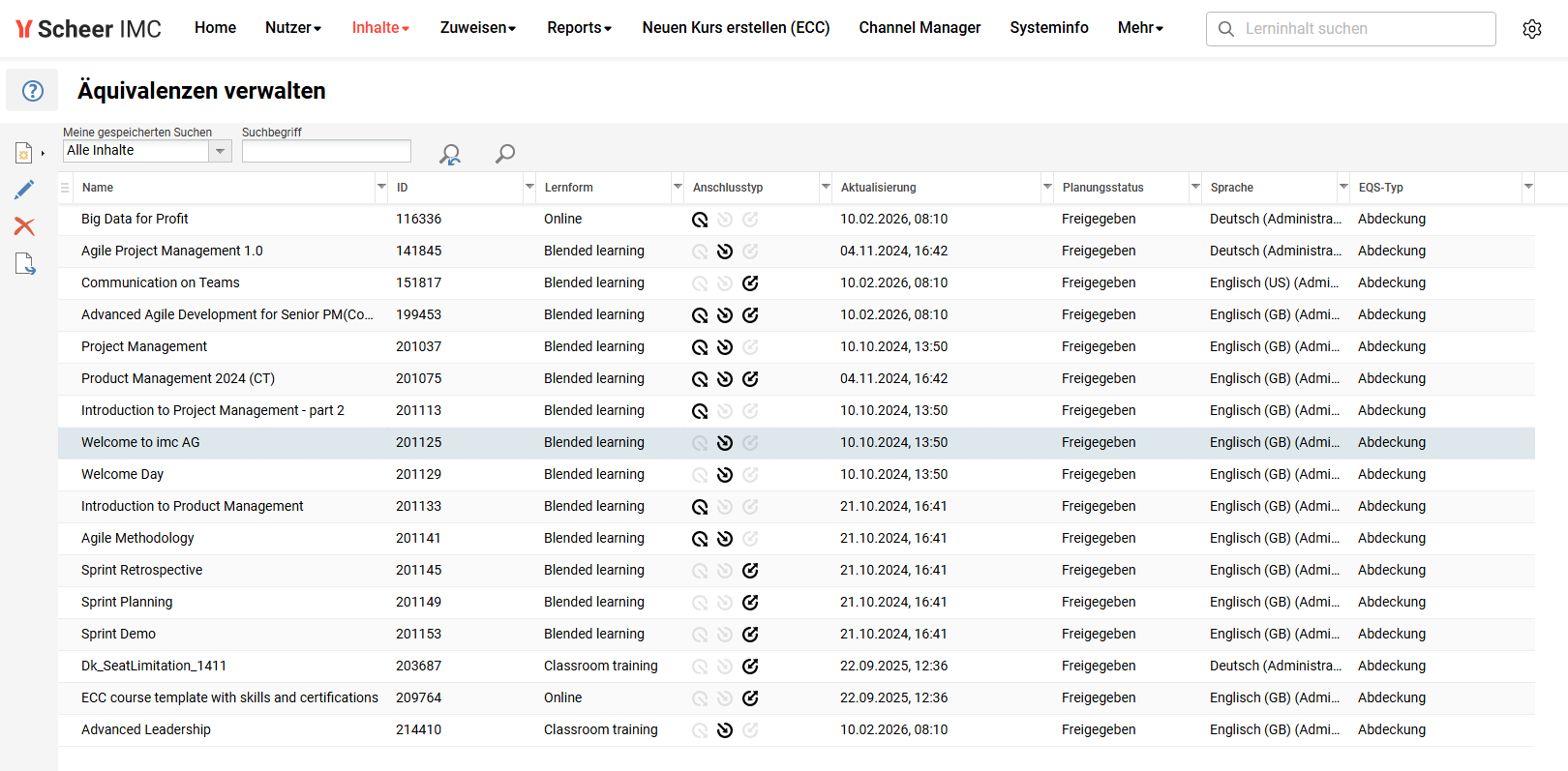
Task: Click first Anschlusstyp icon for Big Data for Profit
Action: coord(700,220)
